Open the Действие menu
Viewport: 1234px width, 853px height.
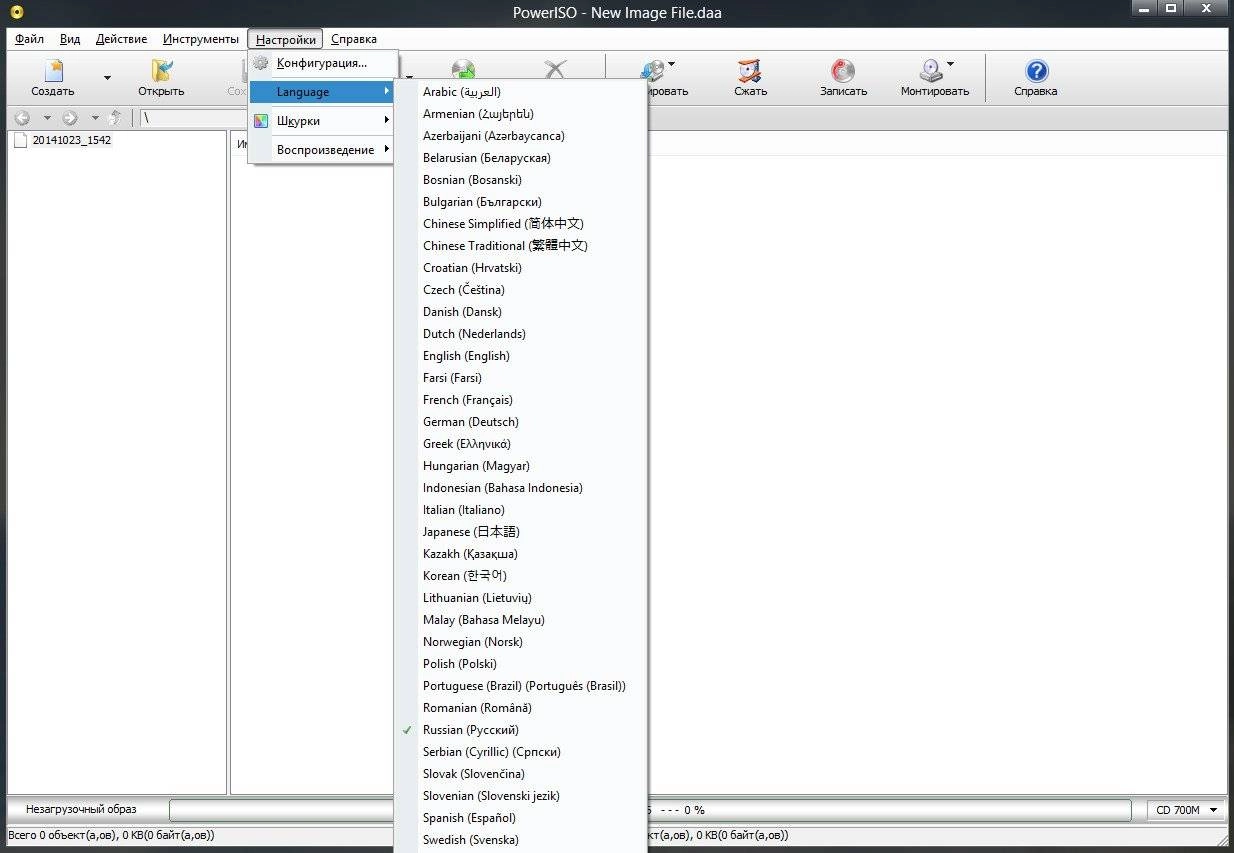point(122,39)
